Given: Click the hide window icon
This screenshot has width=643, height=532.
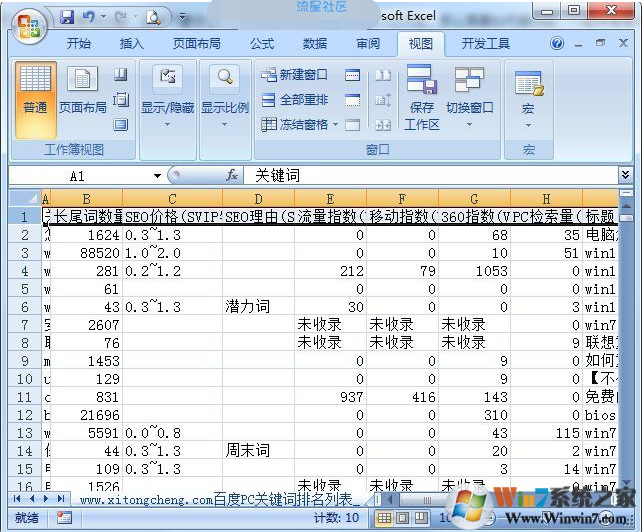Looking at the screenshot, I should pyautogui.click(x=352, y=100).
